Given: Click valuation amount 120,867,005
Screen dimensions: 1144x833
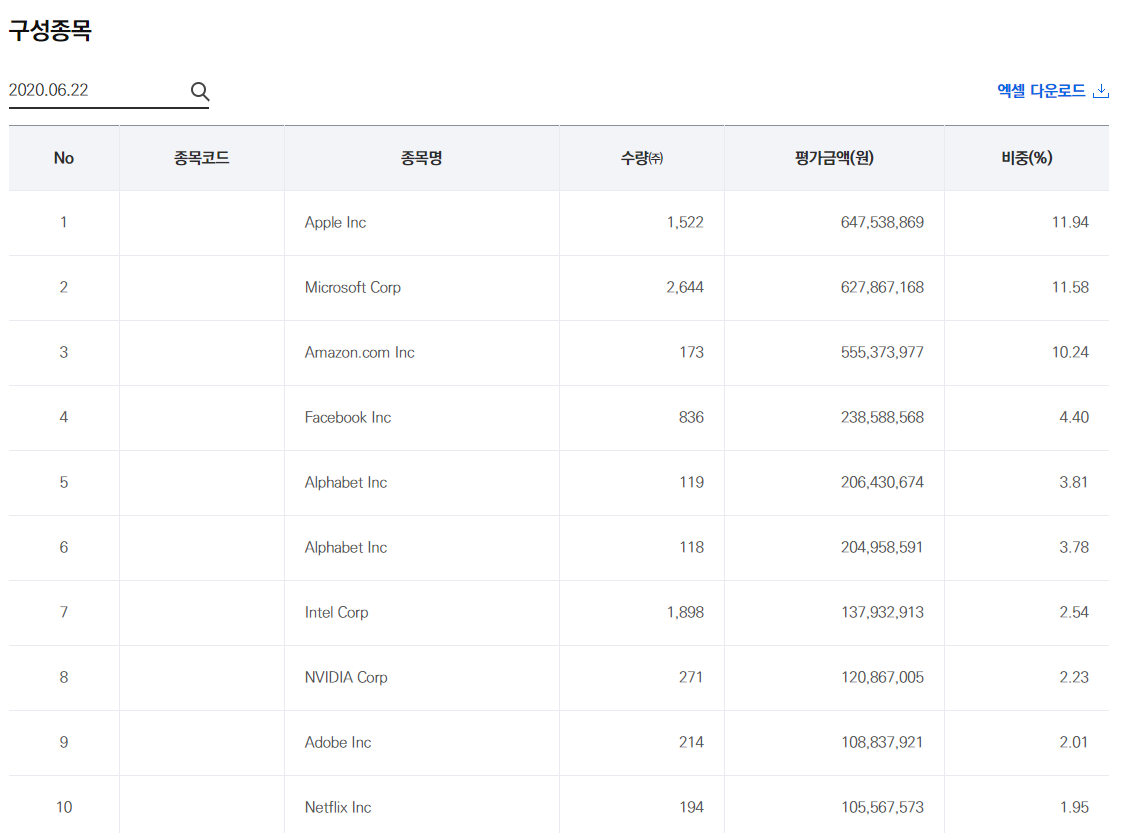Looking at the screenshot, I should pos(882,677).
